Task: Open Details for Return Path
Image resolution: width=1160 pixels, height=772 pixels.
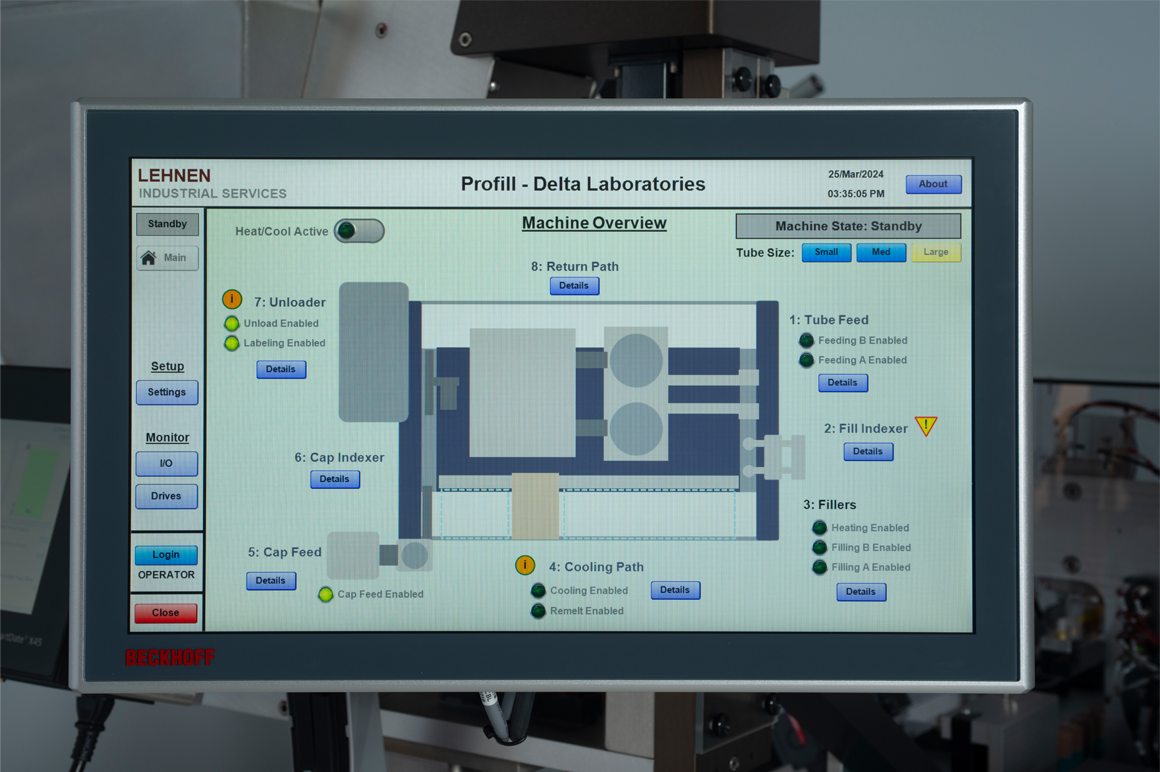Action: click(574, 286)
